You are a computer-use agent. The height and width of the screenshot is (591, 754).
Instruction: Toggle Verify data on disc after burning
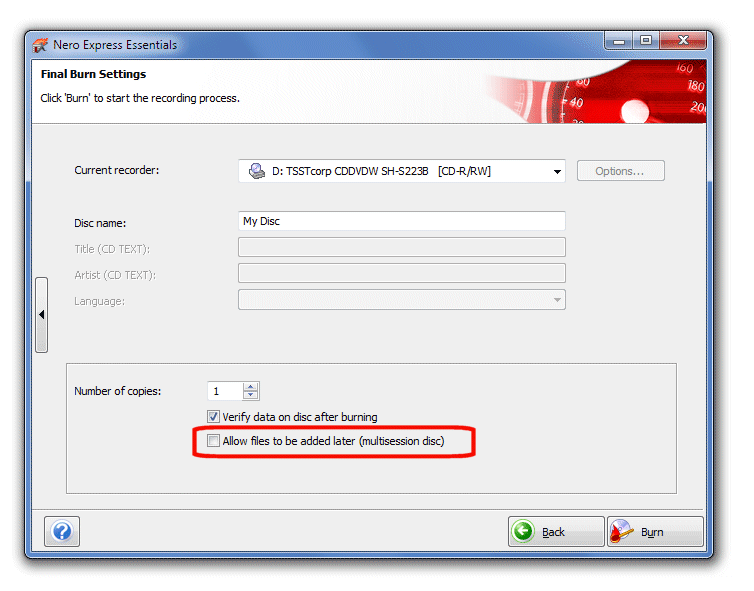(x=213, y=416)
